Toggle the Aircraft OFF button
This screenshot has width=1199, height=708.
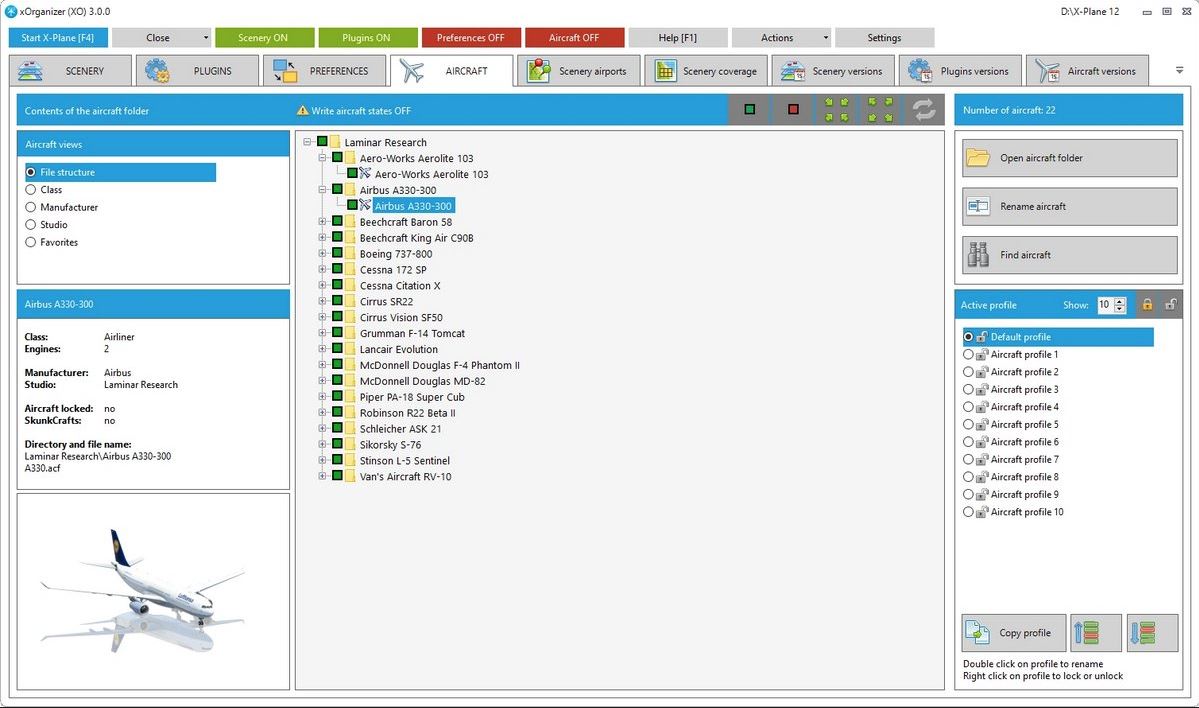click(574, 37)
